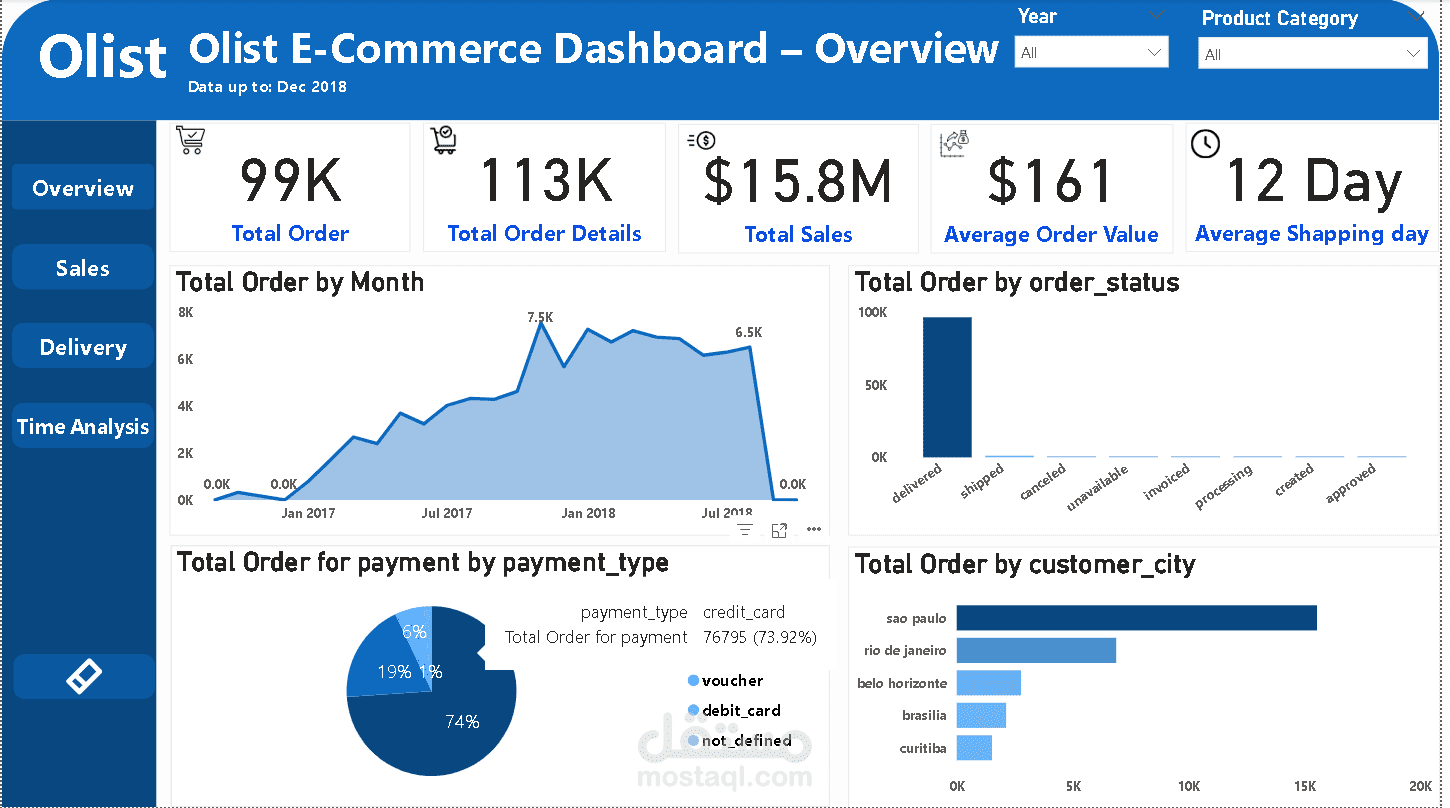This screenshot has height=808, width=1450.
Task: Select the Overview navigation button
Action: point(83,188)
